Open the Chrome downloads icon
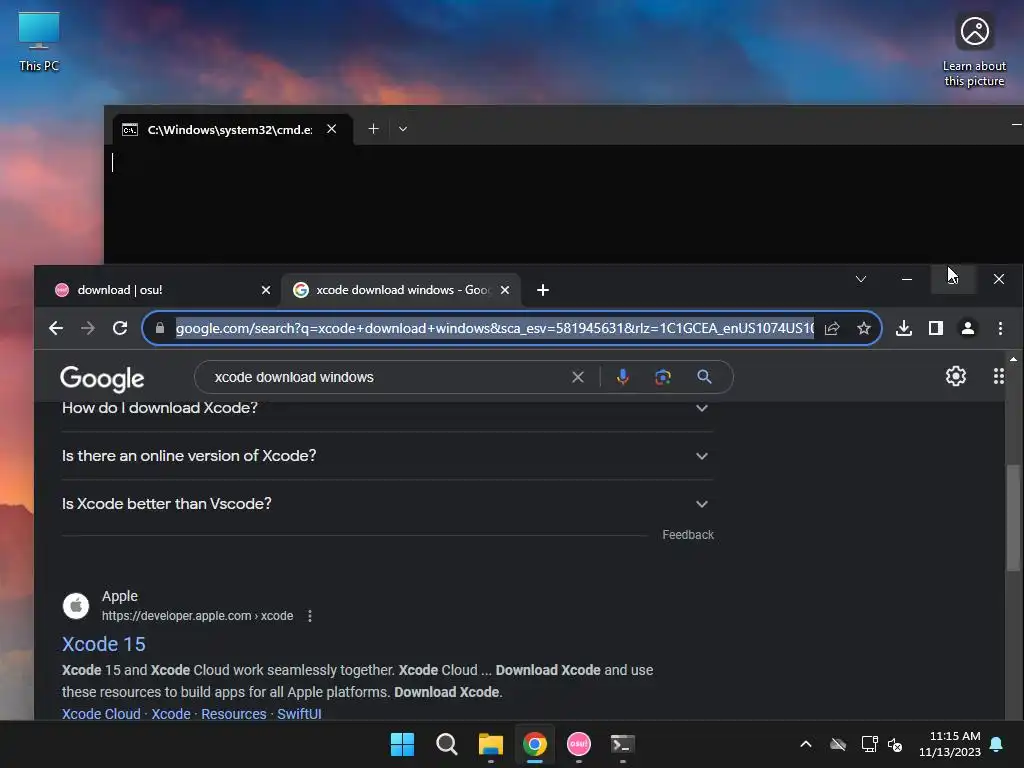1024x768 pixels. [904, 328]
